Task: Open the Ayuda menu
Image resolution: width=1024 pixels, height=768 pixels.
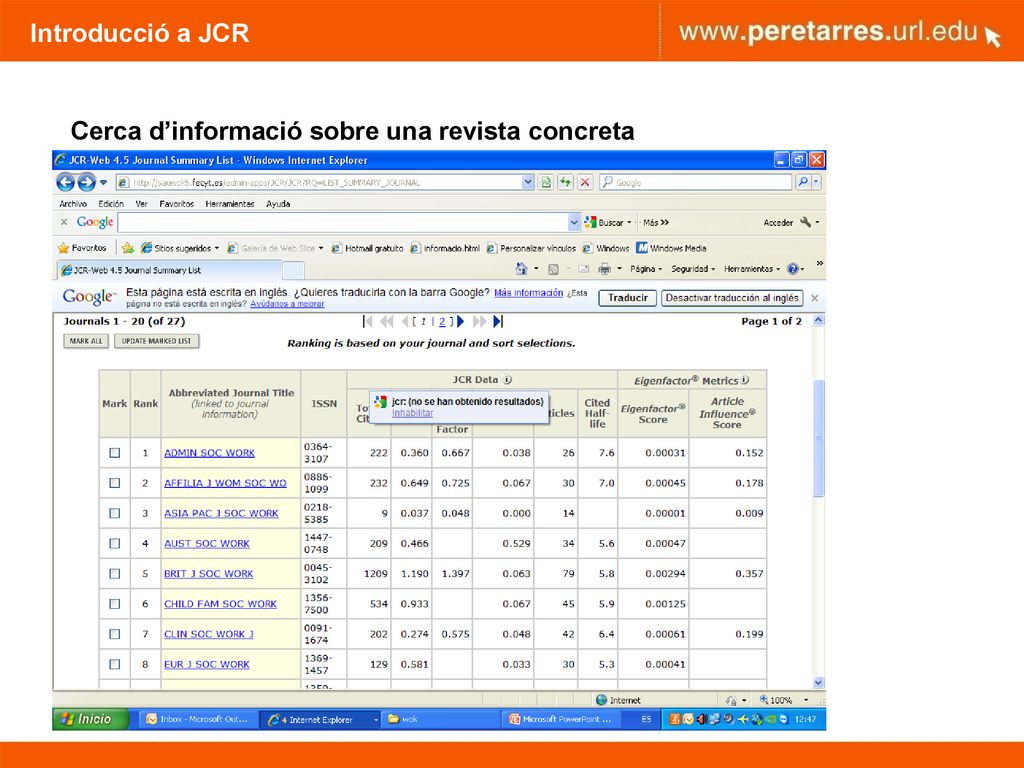Action: [x=278, y=204]
